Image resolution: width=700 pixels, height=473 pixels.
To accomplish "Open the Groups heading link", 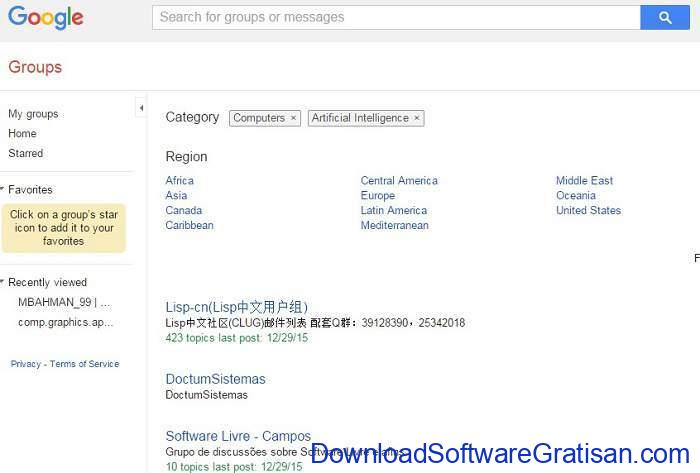I will point(35,67).
